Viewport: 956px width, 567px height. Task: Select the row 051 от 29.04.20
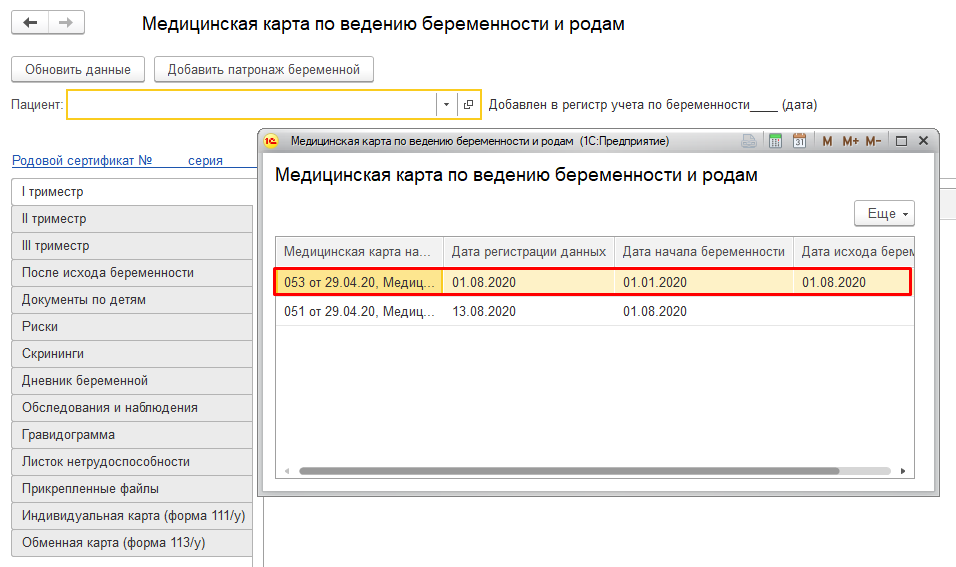pos(360,311)
